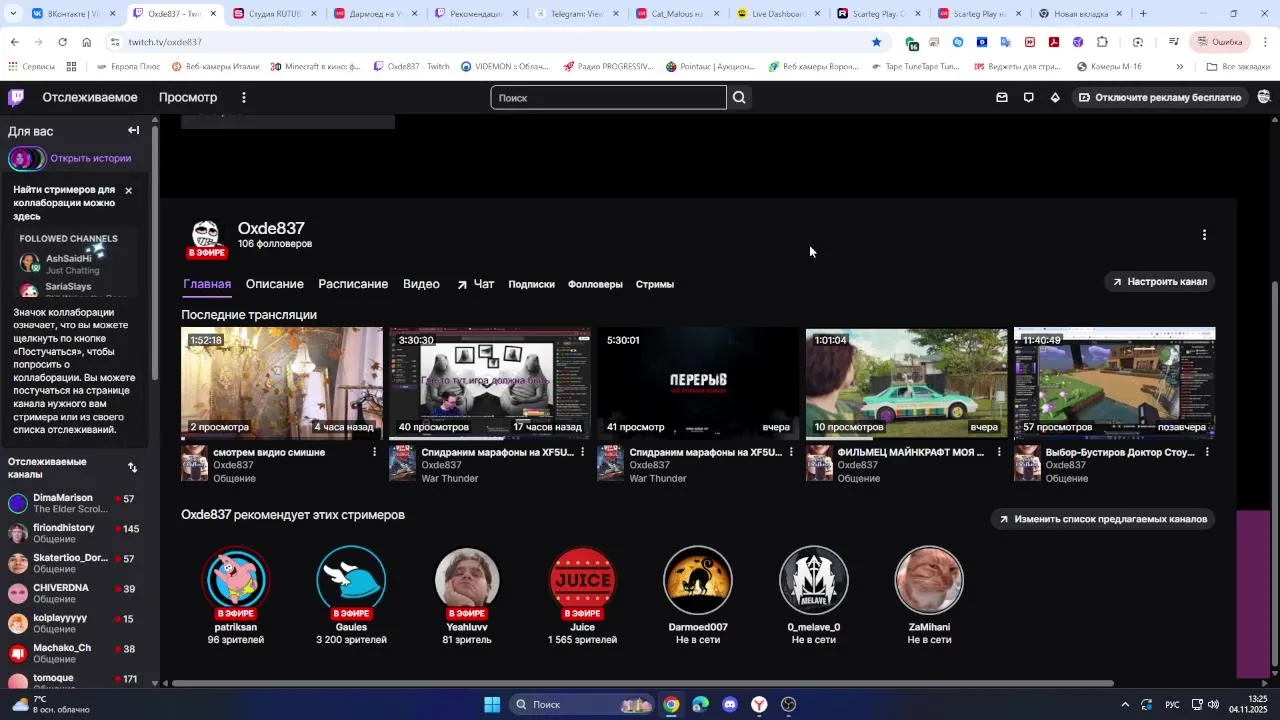Click the search magnifier button
The height and width of the screenshot is (720, 1280).
click(x=739, y=97)
